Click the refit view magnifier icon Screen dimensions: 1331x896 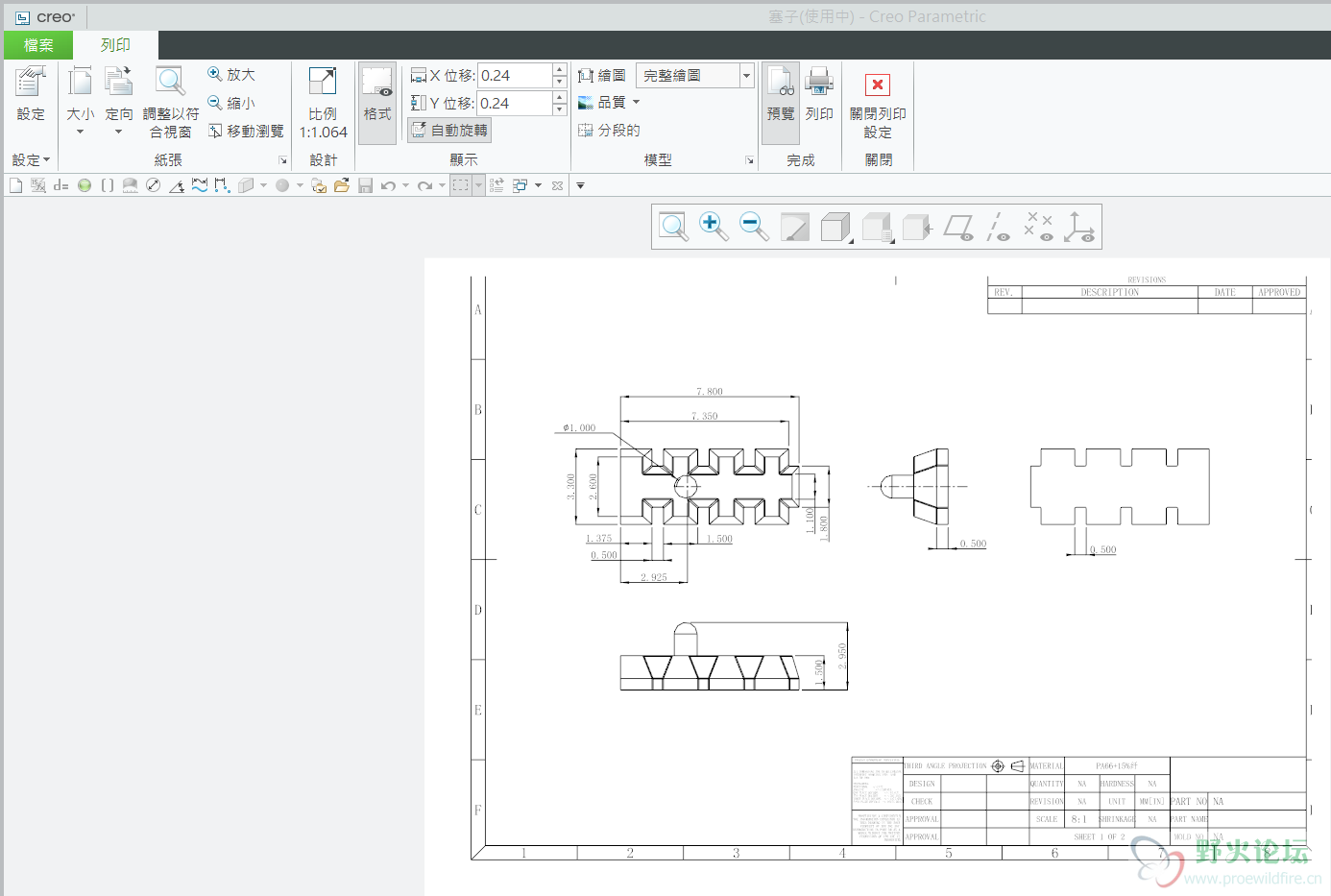click(673, 227)
